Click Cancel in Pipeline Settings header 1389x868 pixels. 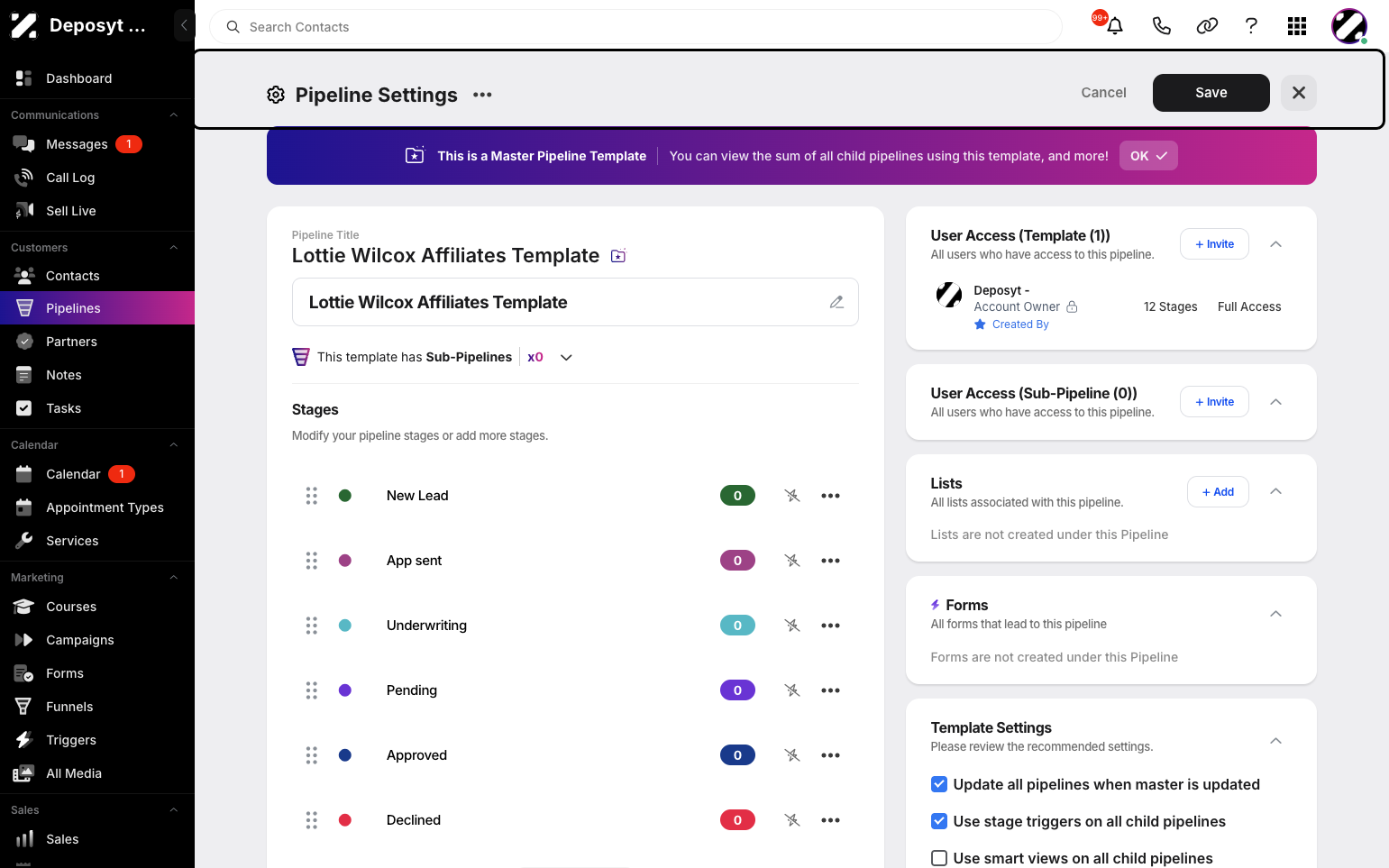click(x=1103, y=93)
